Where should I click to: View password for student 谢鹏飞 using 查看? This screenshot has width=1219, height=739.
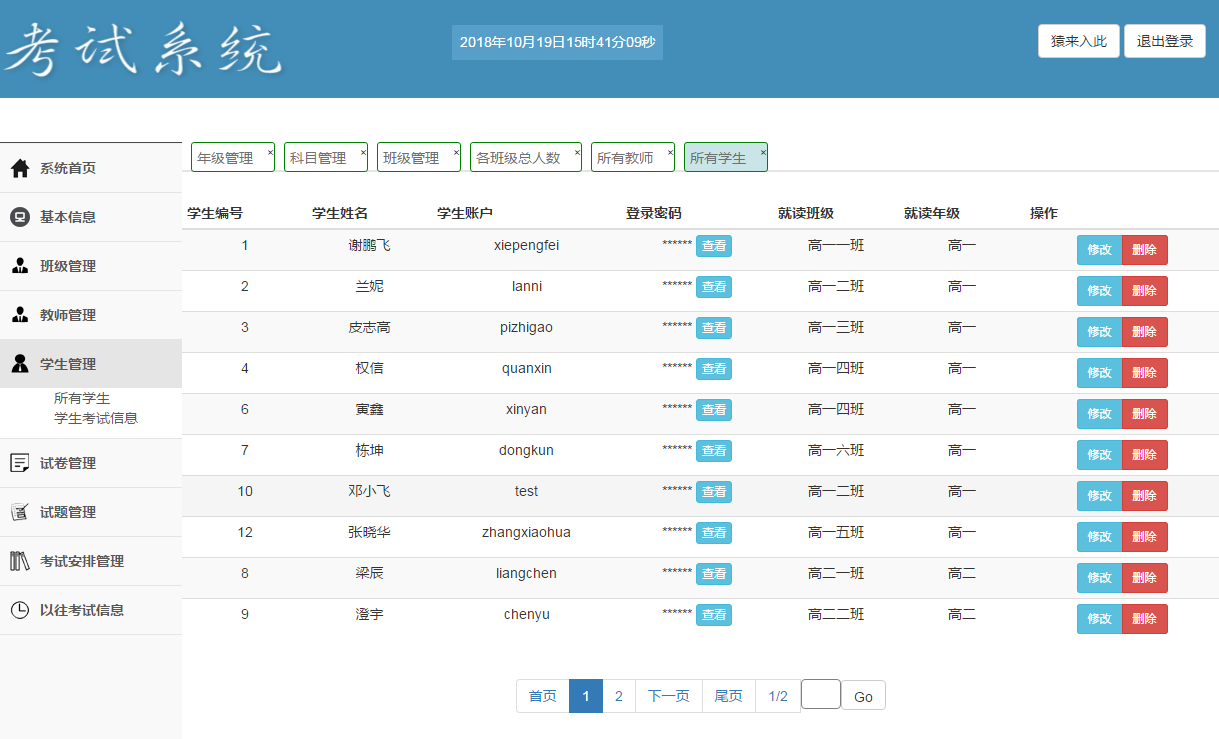[714, 245]
